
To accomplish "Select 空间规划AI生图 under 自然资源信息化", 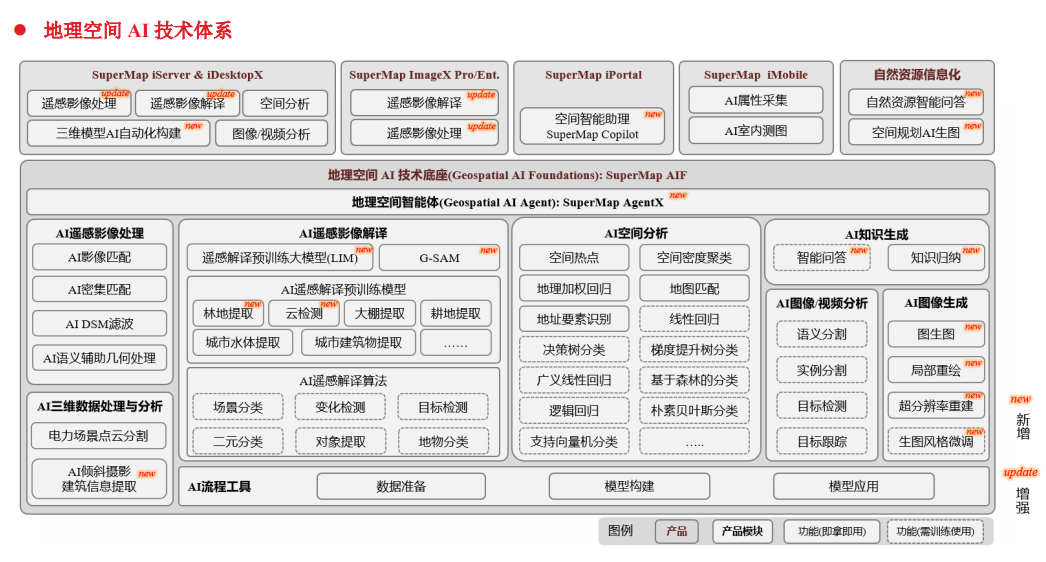I will click(916, 132).
